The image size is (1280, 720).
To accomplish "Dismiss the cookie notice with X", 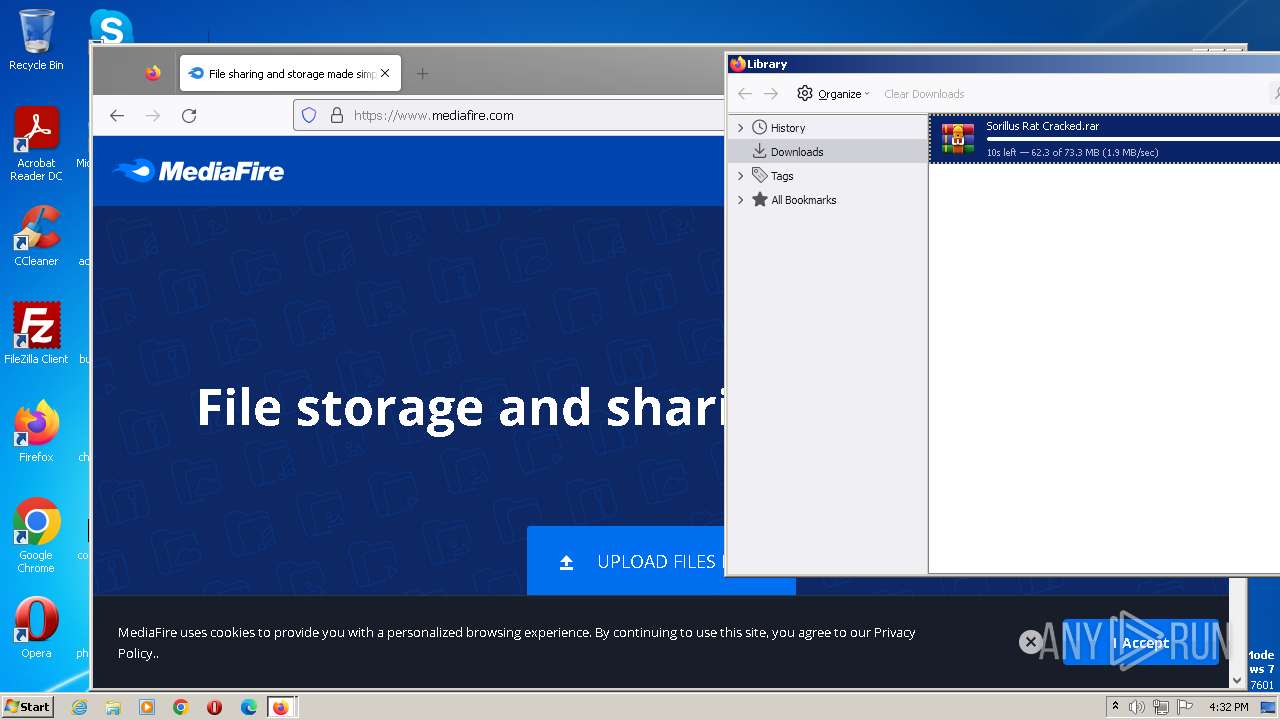I will point(1030,642).
